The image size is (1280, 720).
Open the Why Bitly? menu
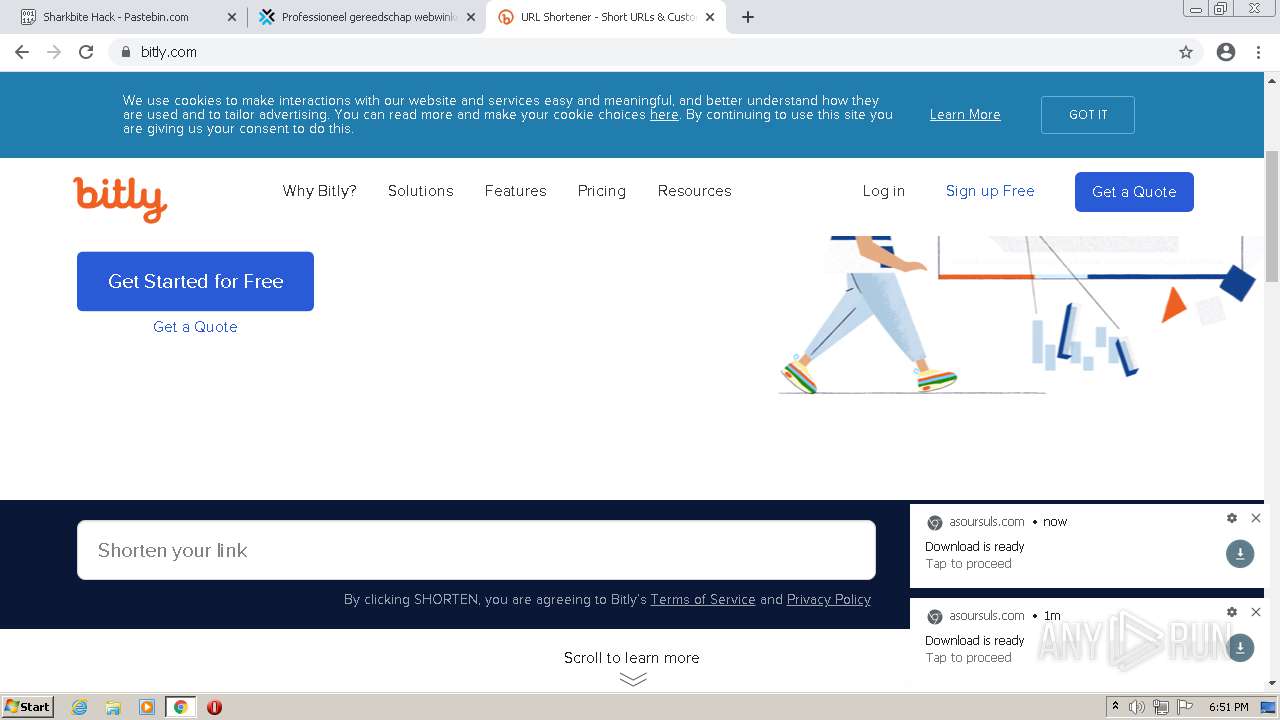(x=320, y=191)
